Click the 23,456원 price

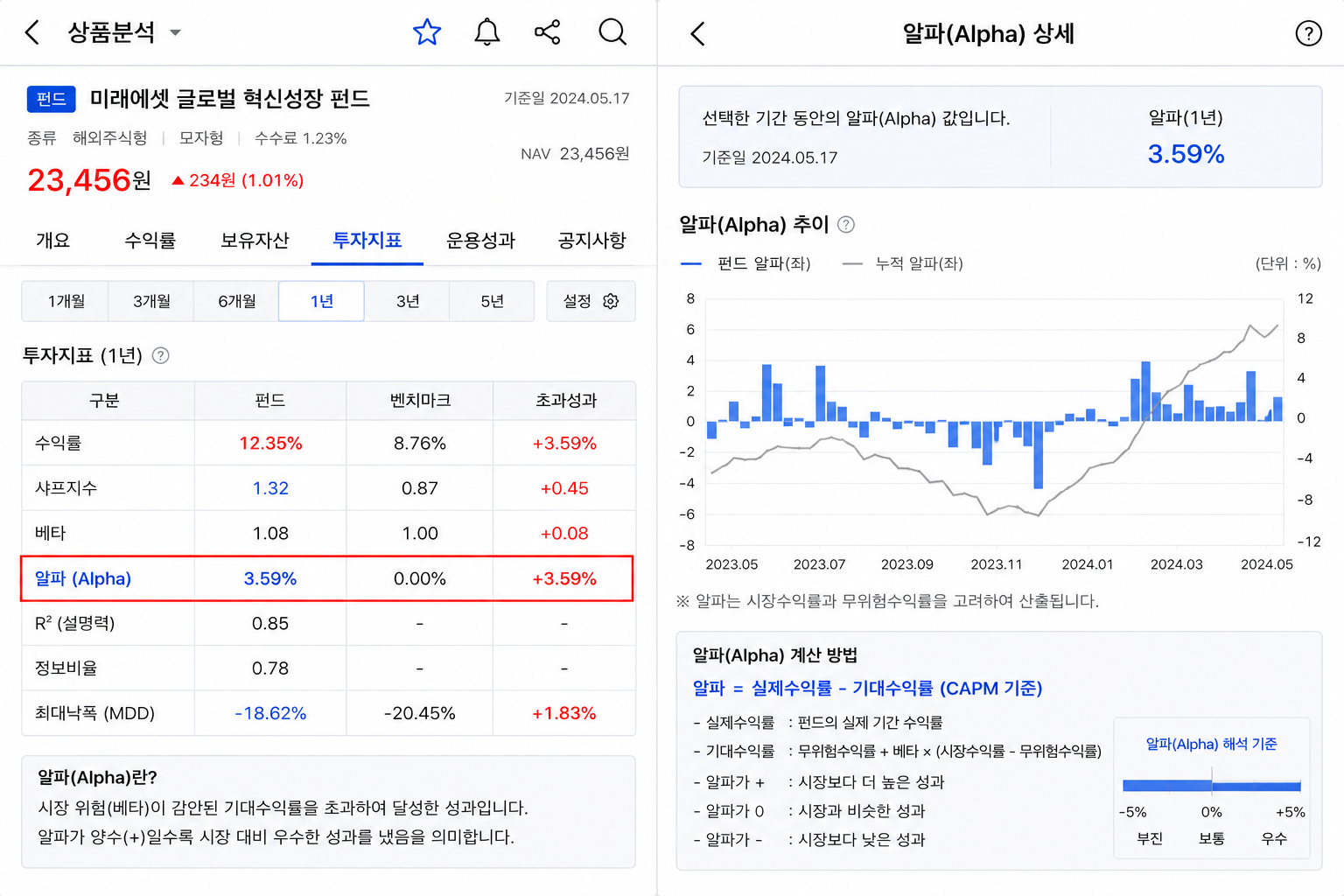pos(89,179)
